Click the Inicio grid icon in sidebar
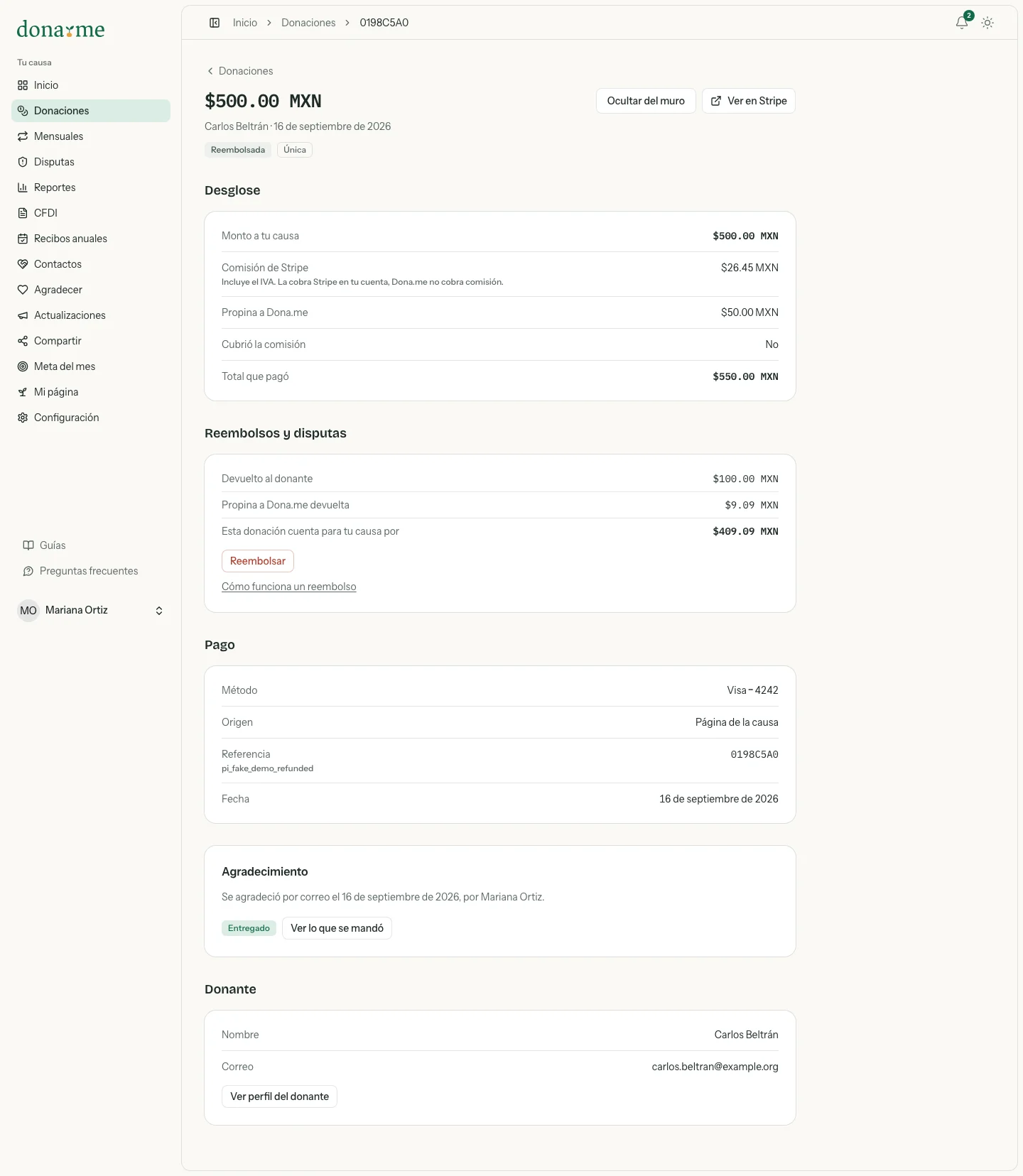Screen dimensions: 1023x1176 pos(23,85)
